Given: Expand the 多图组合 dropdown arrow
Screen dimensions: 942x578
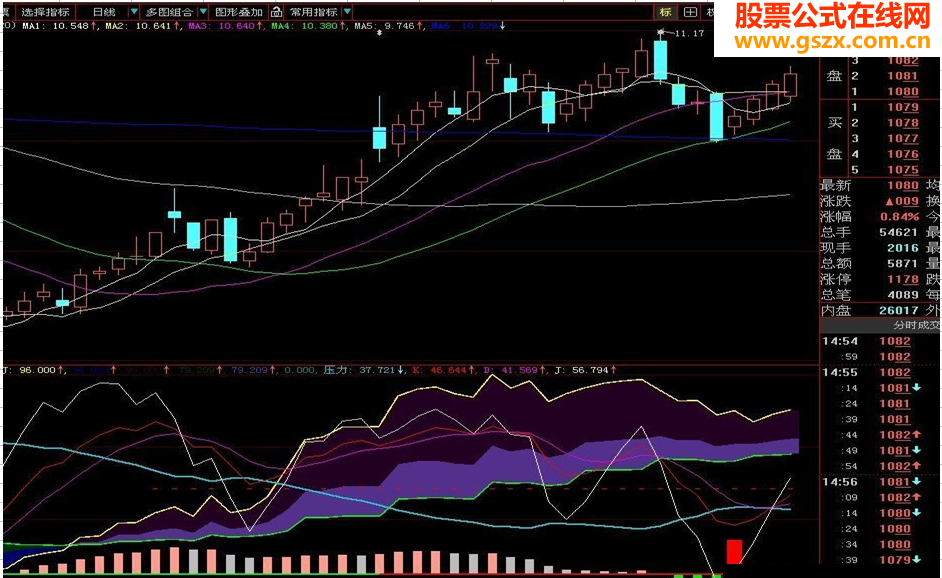Looking at the screenshot, I should [203, 12].
